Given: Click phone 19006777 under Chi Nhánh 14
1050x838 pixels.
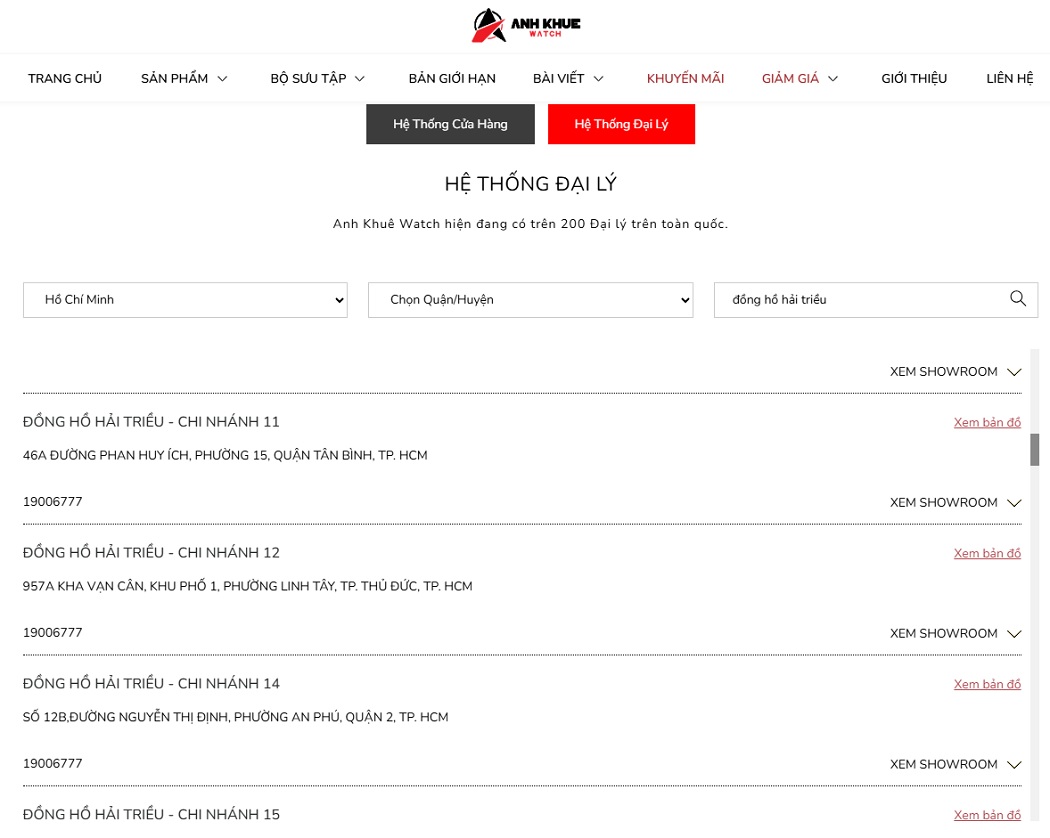Looking at the screenshot, I should click(x=52, y=764).
